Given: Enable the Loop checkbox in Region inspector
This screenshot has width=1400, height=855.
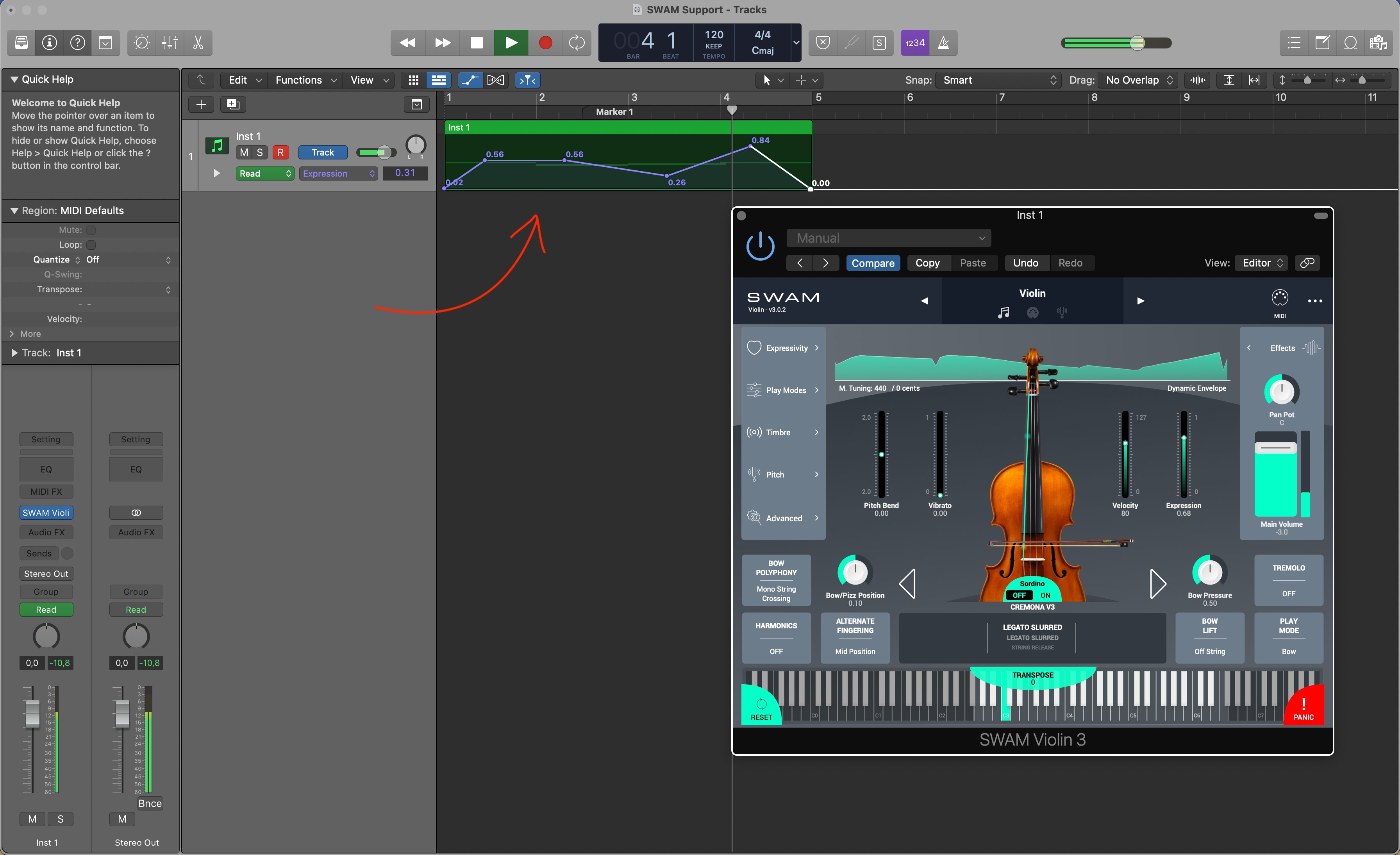Looking at the screenshot, I should (91, 245).
